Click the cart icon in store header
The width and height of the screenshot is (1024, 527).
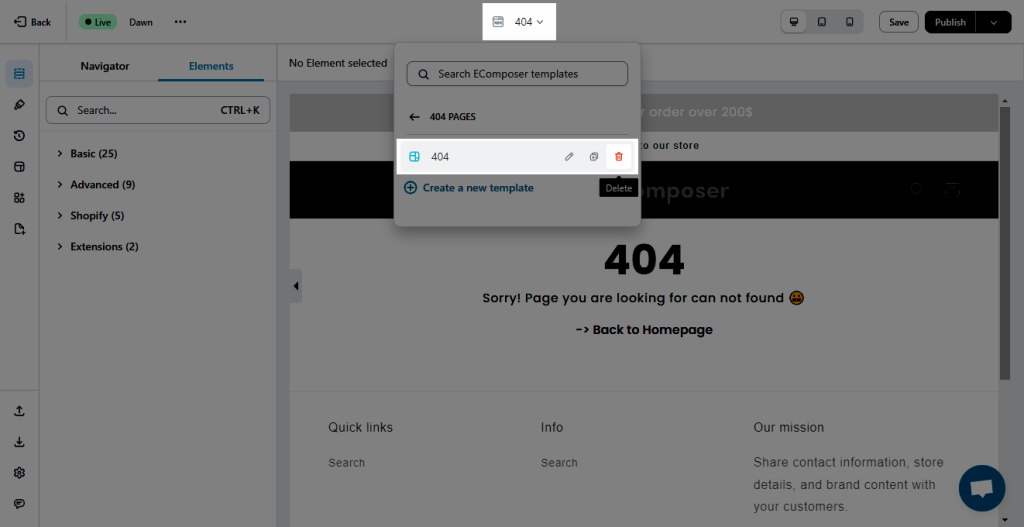tap(953, 189)
